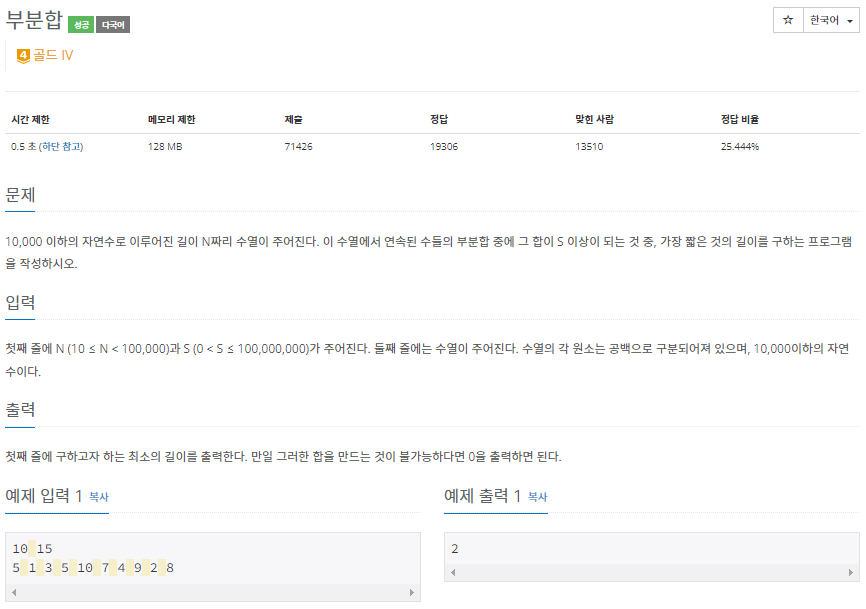Click the 입력 section heading

20,303
